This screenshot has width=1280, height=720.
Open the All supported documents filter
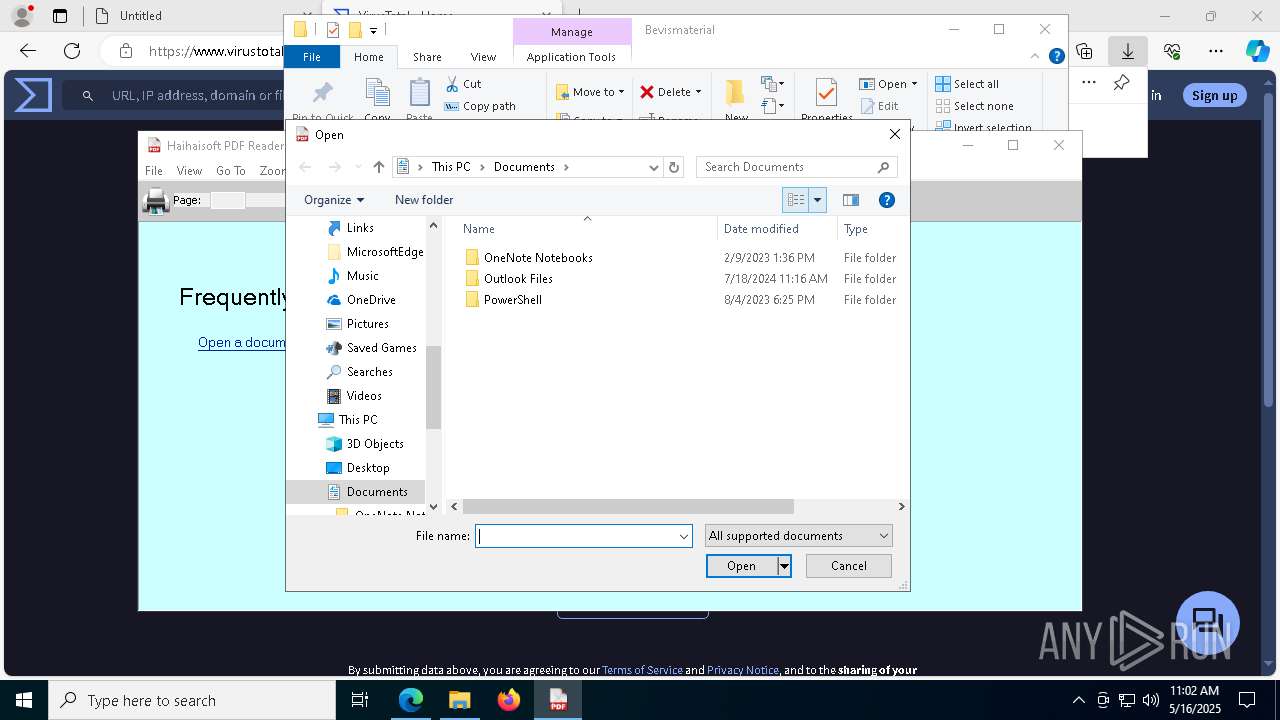pos(798,536)
